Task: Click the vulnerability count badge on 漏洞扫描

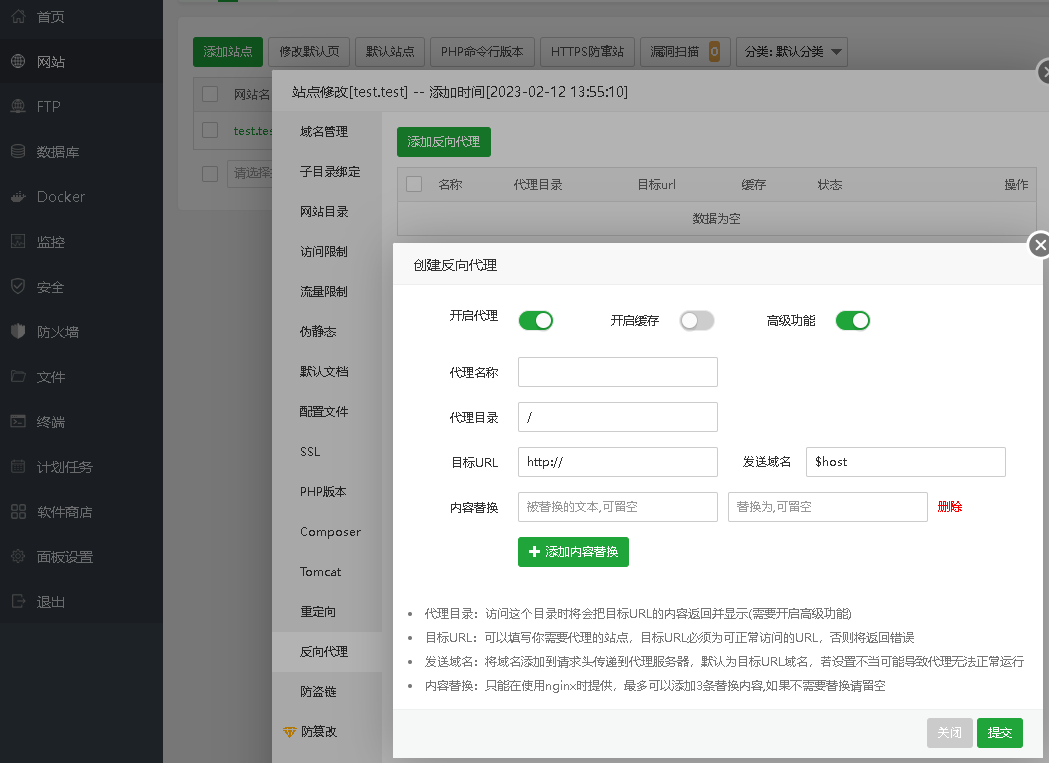Action: point(714,52)
